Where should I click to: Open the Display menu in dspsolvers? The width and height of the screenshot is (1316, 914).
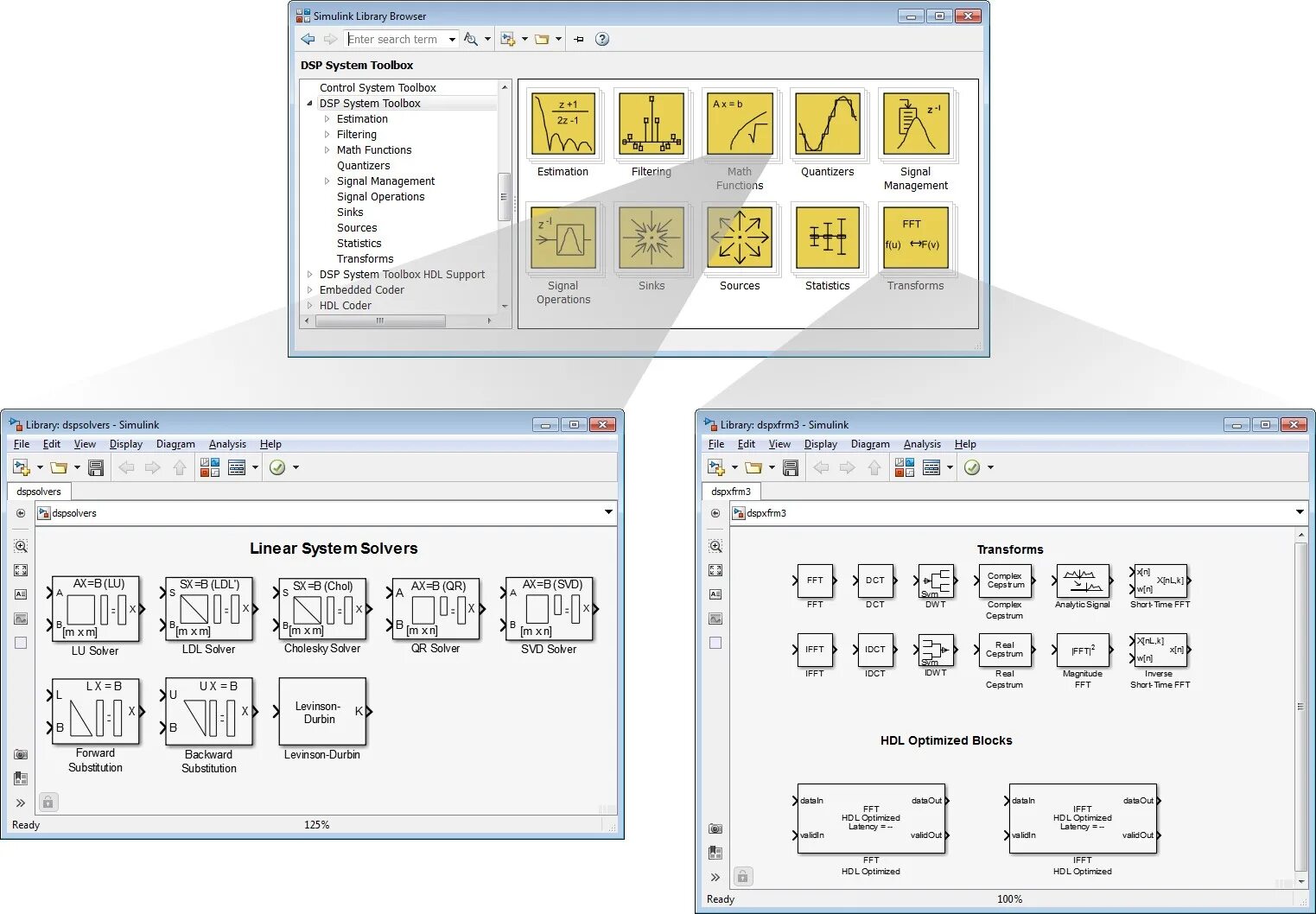pos(126,444)
